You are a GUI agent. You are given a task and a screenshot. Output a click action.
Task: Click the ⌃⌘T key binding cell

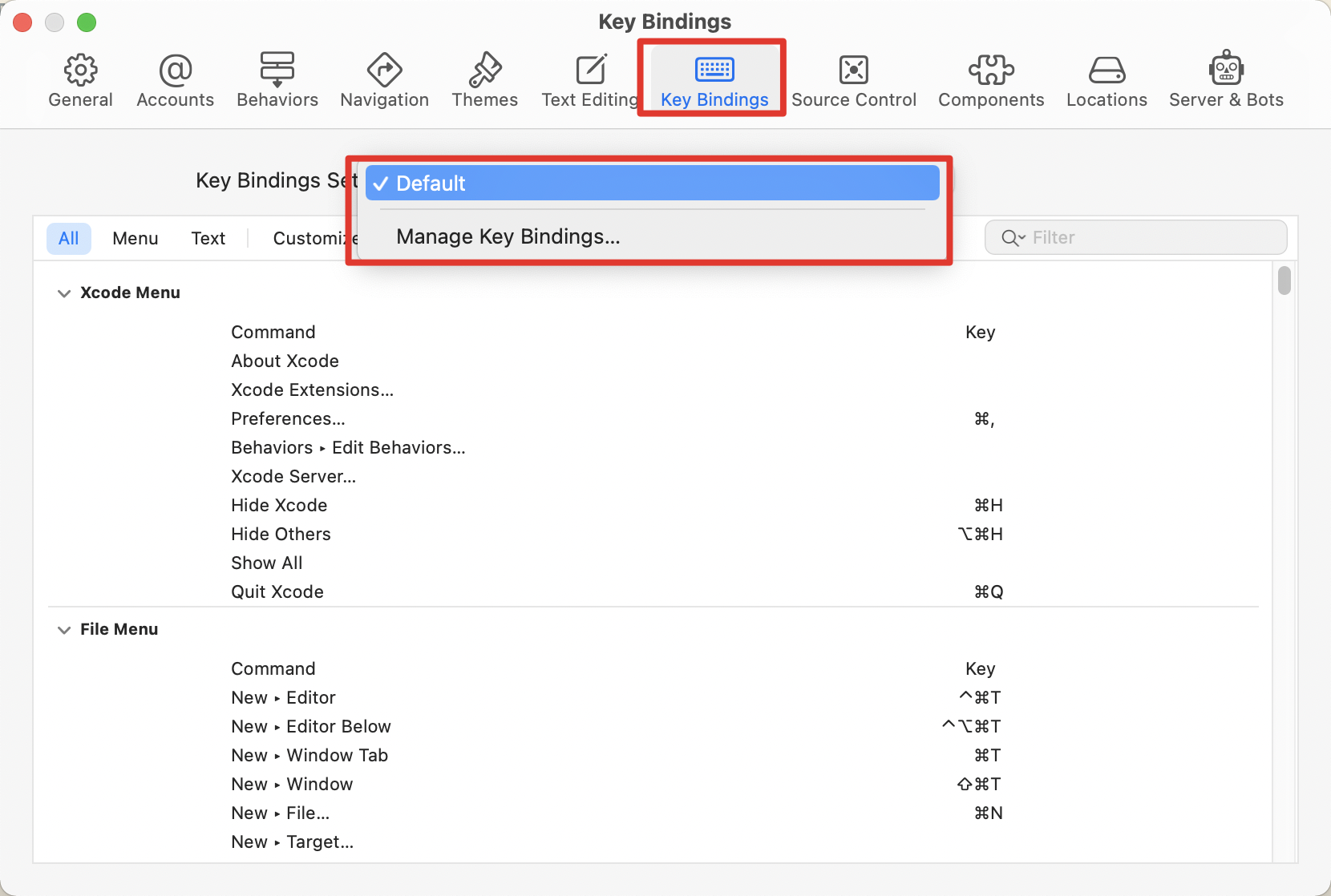[981, 697]
